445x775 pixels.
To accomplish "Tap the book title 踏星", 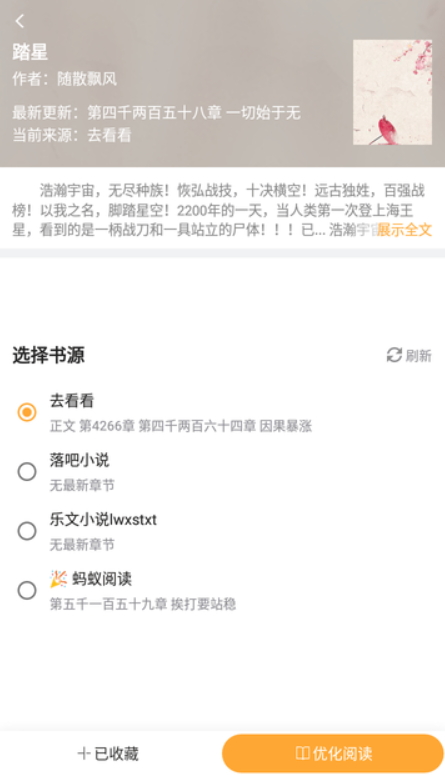I will click(x=30, y=52).
